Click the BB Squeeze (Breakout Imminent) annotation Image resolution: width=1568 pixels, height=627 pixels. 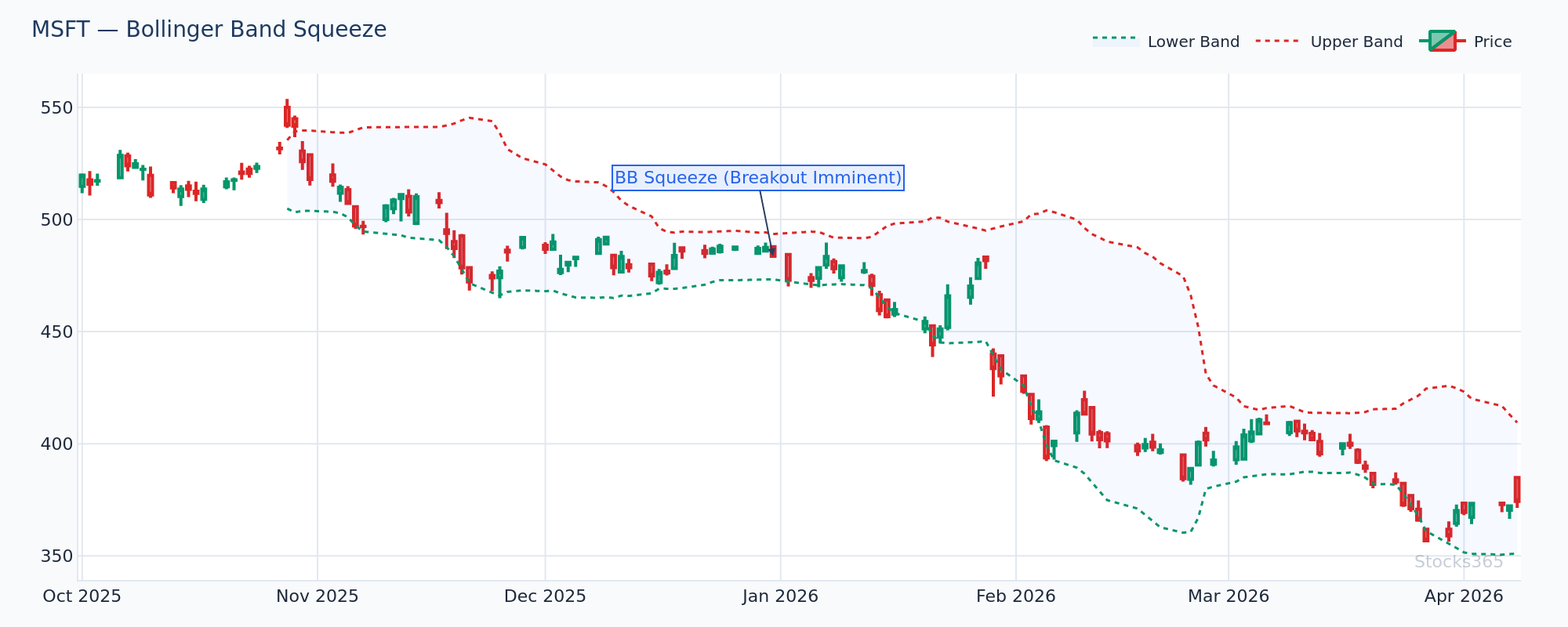pyautogui.click(x=758, y=178)
